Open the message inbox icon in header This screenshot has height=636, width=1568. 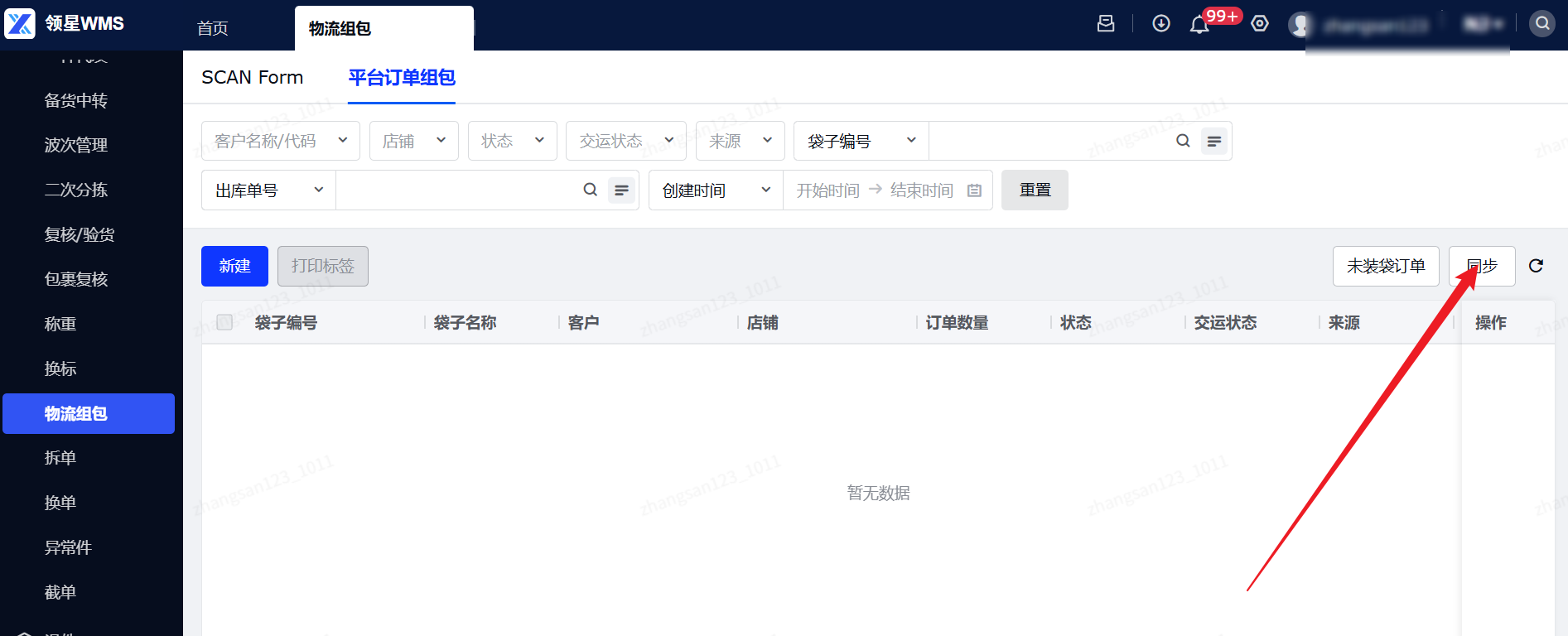pos(1106,23)
